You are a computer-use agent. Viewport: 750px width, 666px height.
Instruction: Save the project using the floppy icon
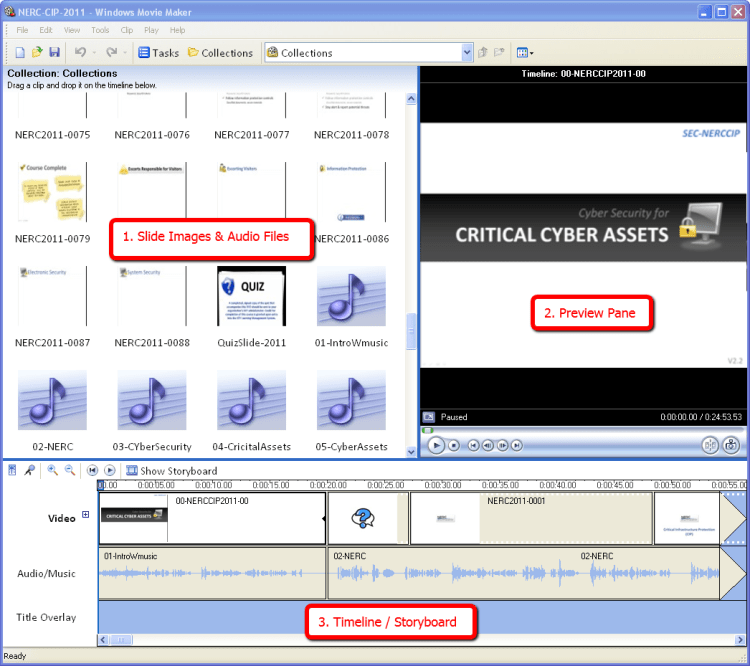[x=54, y=53]
